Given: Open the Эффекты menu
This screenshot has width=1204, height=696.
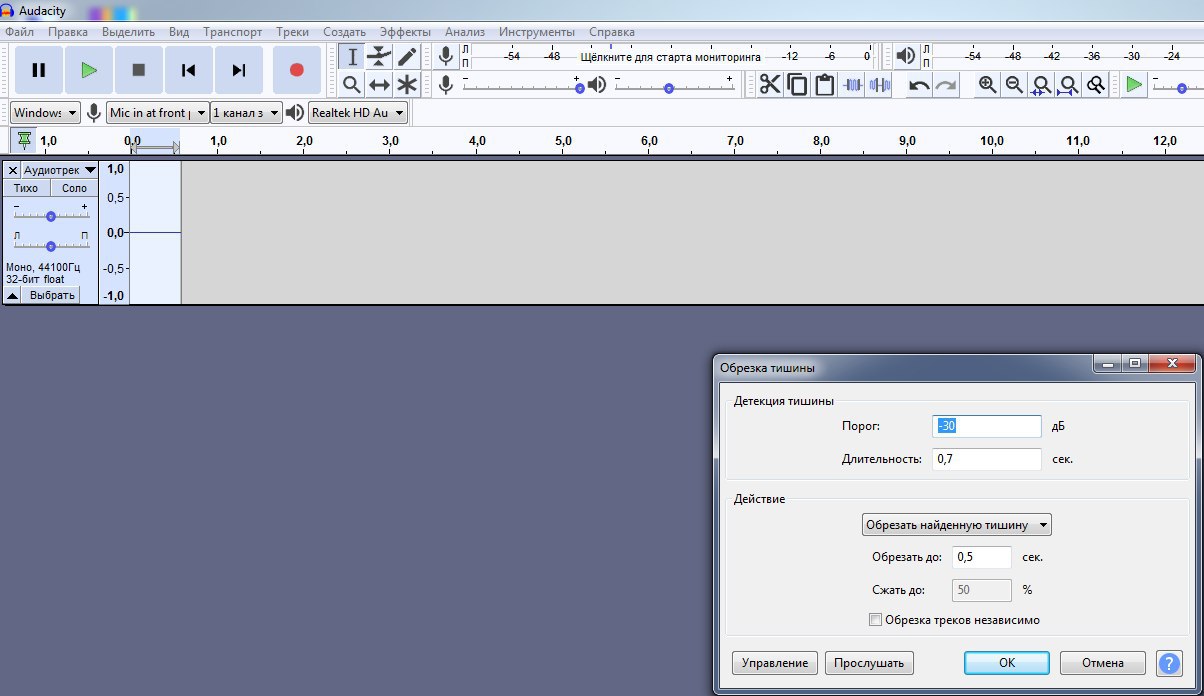Looking at the screenshot, I should [x=405, y=32].
